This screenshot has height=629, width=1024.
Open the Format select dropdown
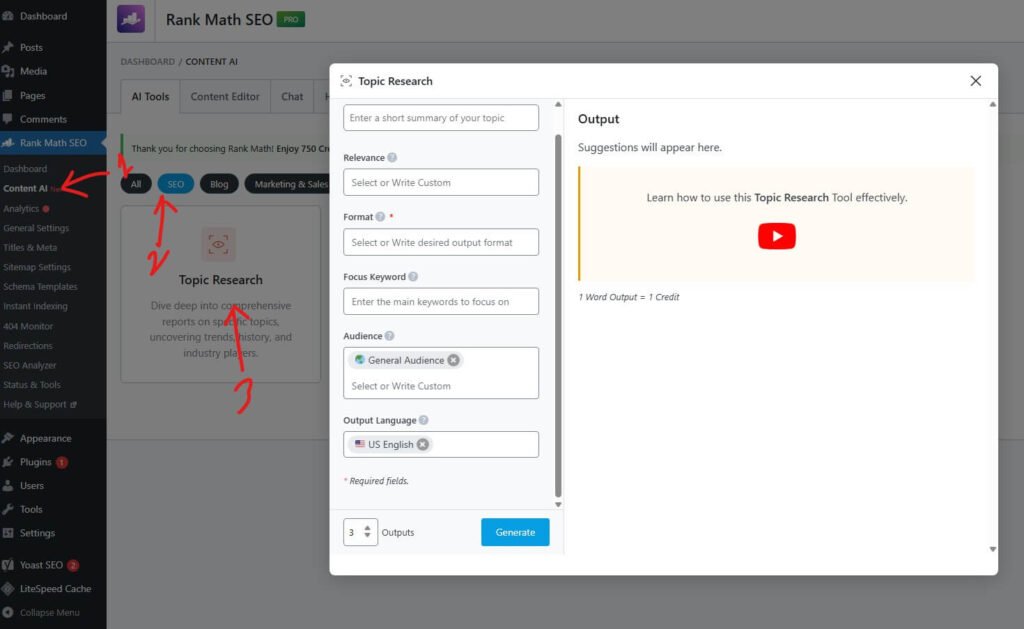point(441,242)
